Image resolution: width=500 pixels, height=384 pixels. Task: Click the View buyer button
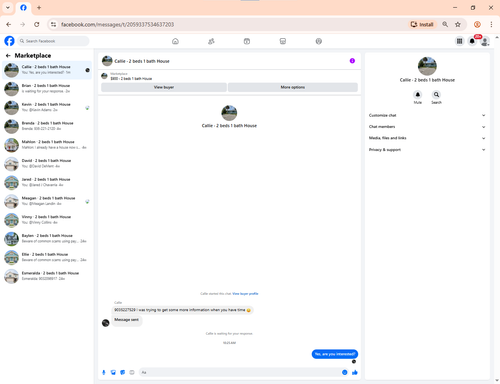(164, 87)
